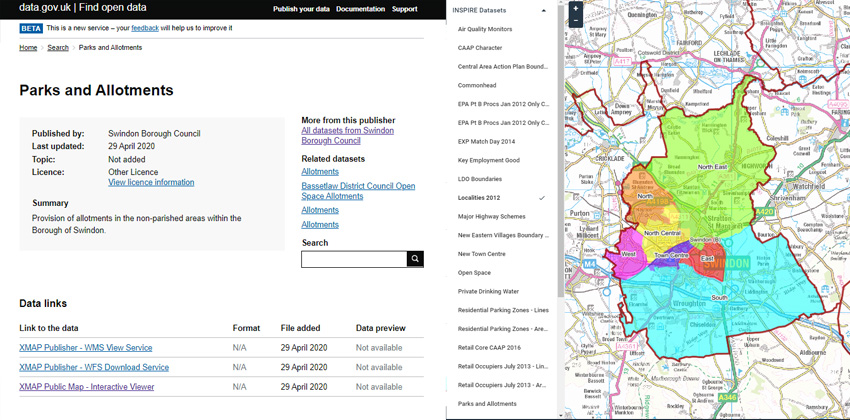
Task: Click the Swindon Borough Council publisher text
Action: [154, 133]
